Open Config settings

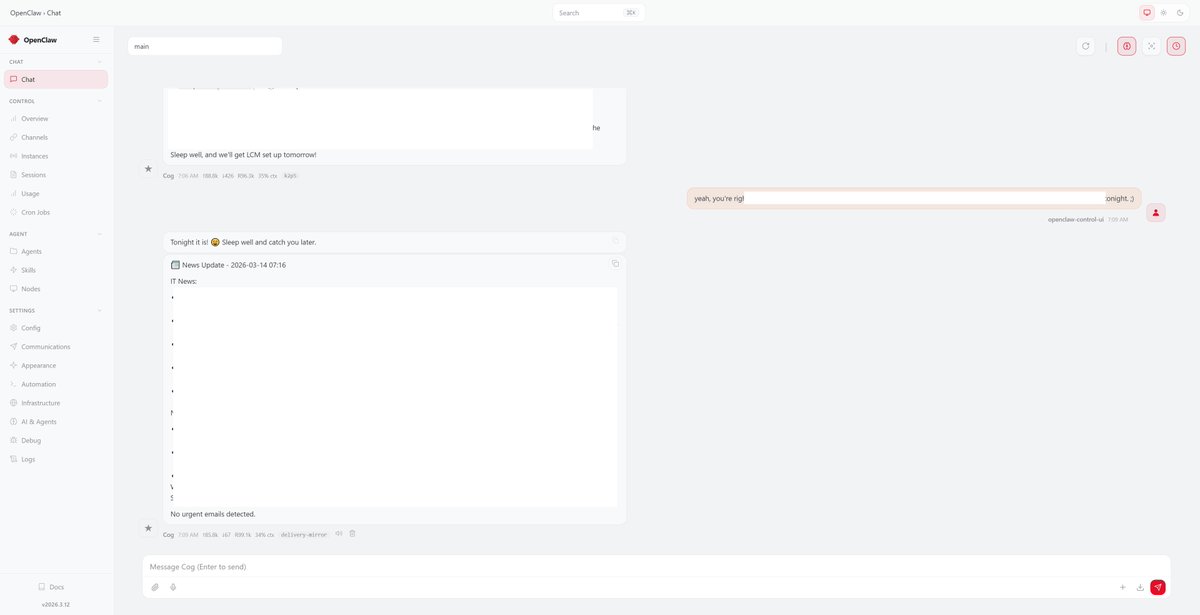pos(56,328)
